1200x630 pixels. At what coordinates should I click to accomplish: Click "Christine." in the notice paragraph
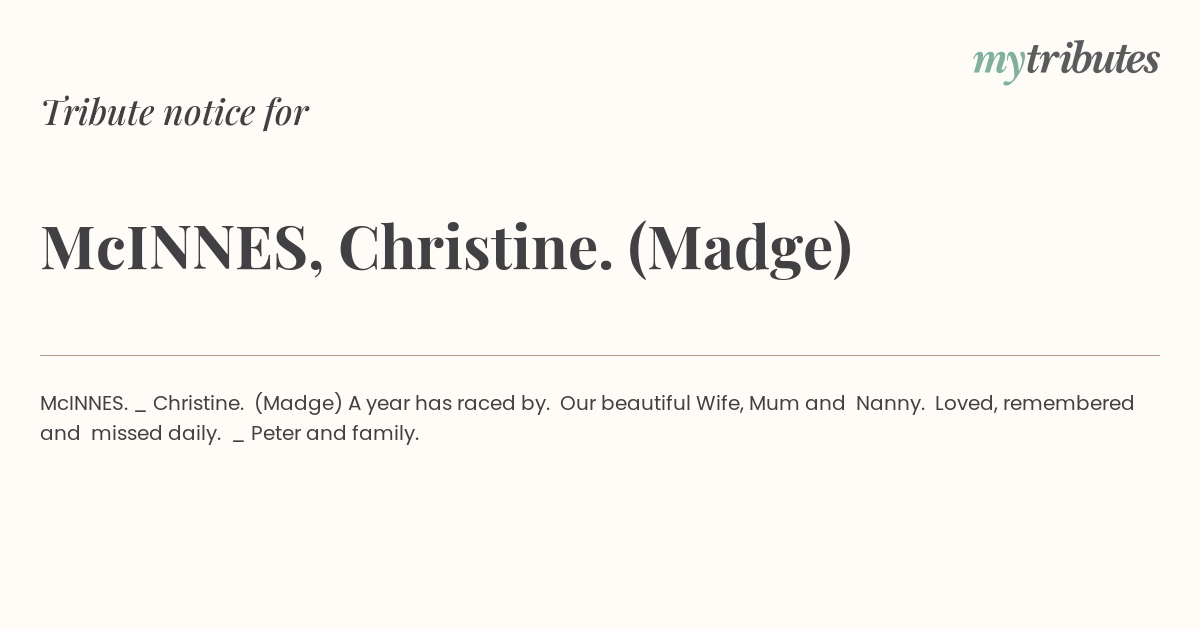[198, 403]
